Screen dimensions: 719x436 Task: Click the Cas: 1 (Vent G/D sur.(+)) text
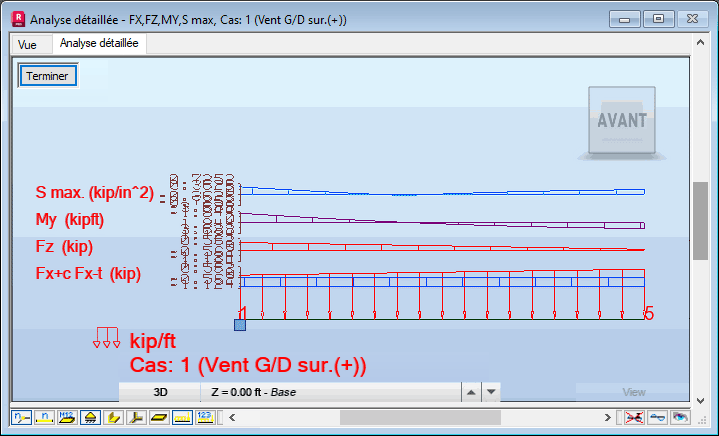248,365
